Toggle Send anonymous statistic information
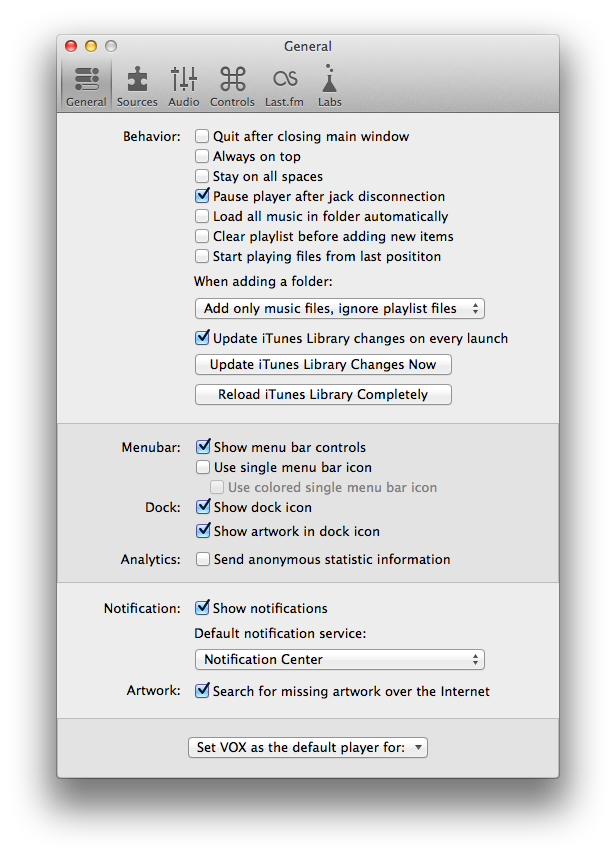 coord(203,560)
